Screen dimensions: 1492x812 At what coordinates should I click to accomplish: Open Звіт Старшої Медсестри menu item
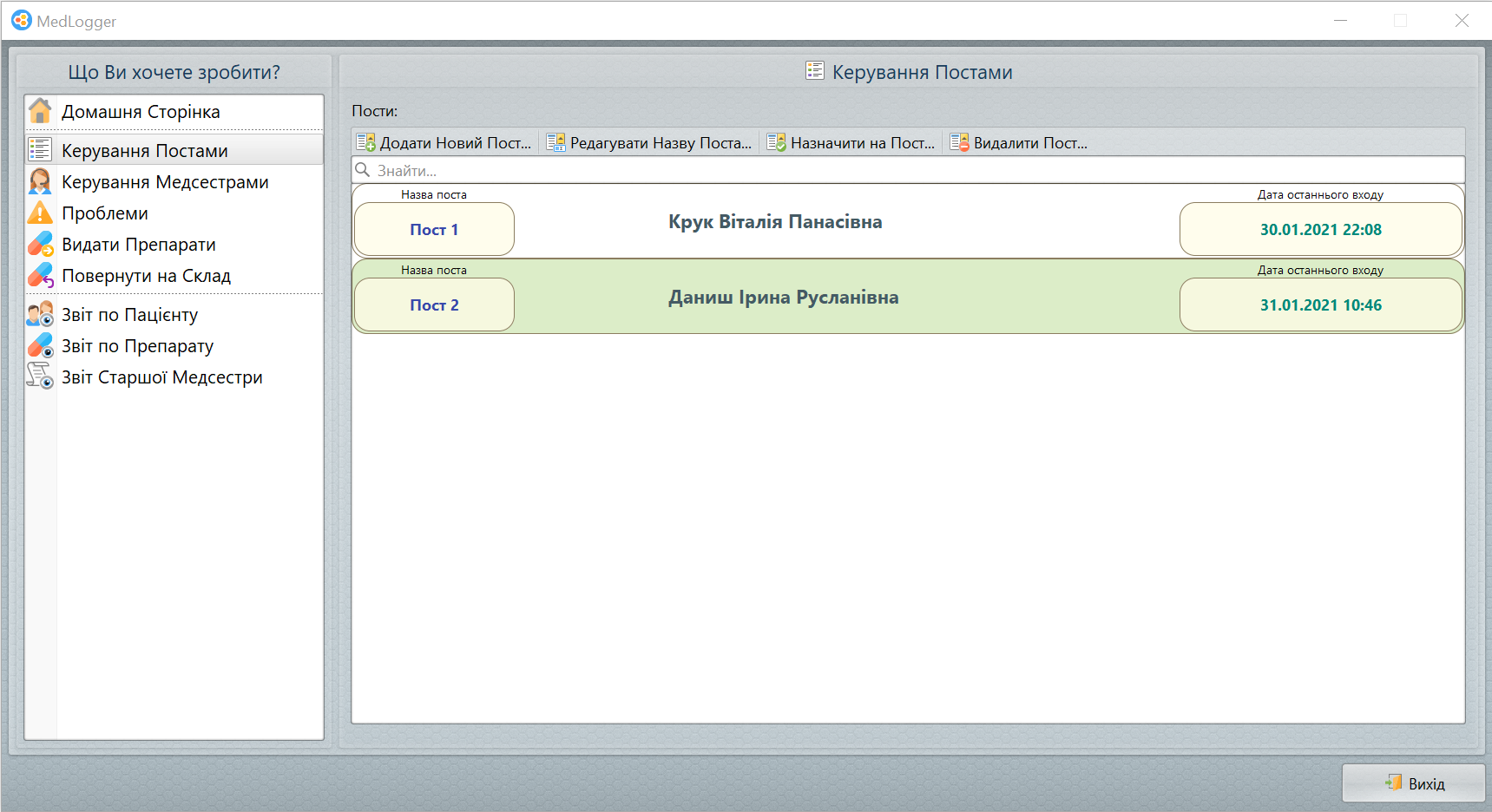161,377
